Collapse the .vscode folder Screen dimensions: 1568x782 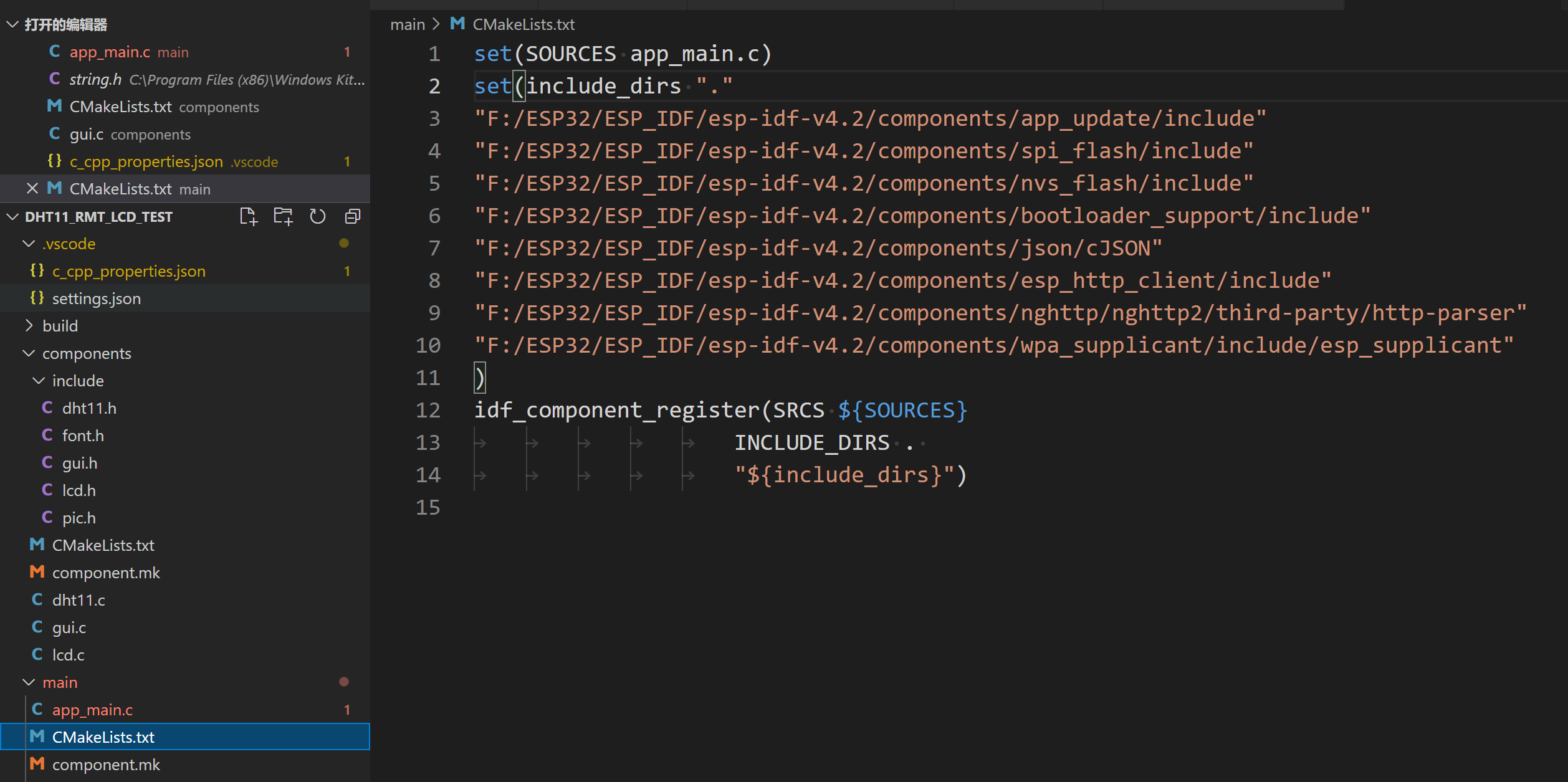pyautogui.click(x=29, y=244)
